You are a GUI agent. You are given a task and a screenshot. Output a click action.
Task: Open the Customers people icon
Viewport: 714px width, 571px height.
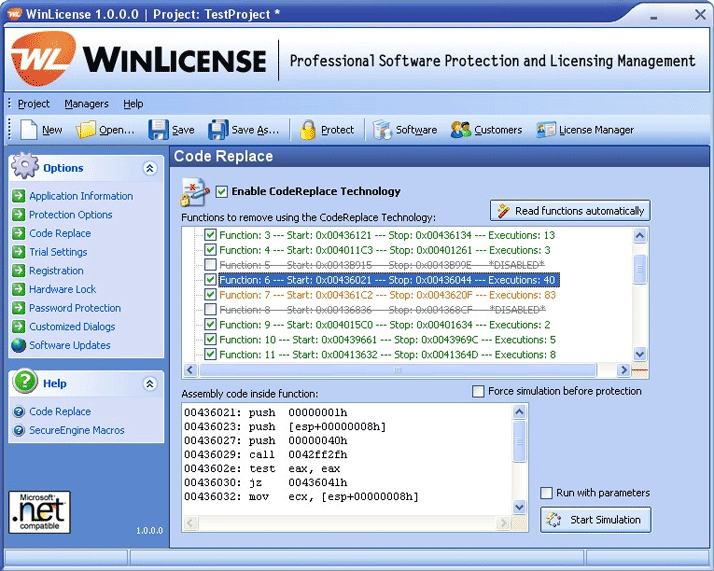click(x=460, y=130)
